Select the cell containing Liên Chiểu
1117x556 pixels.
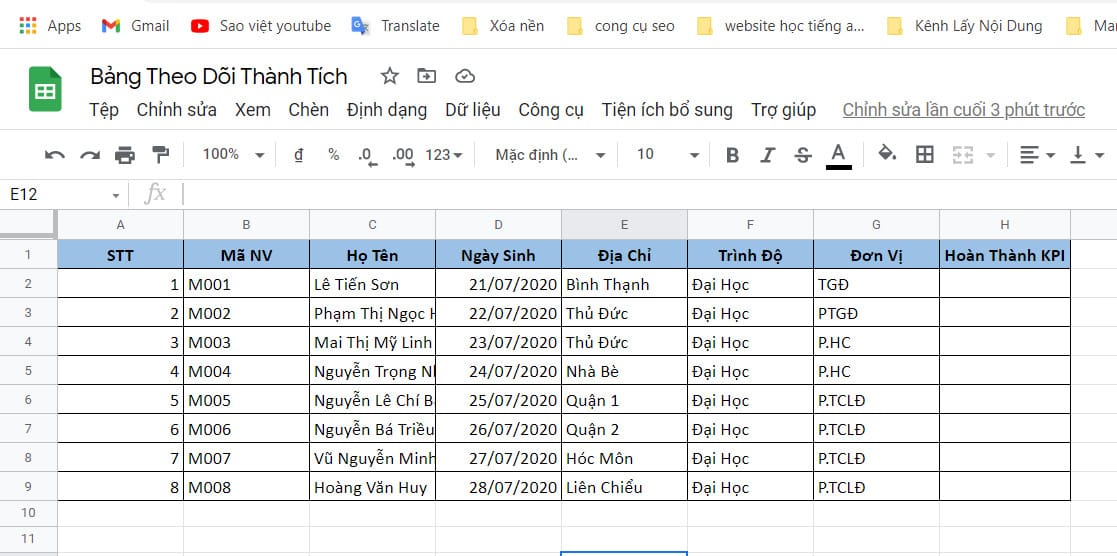(x=624, y=487)
